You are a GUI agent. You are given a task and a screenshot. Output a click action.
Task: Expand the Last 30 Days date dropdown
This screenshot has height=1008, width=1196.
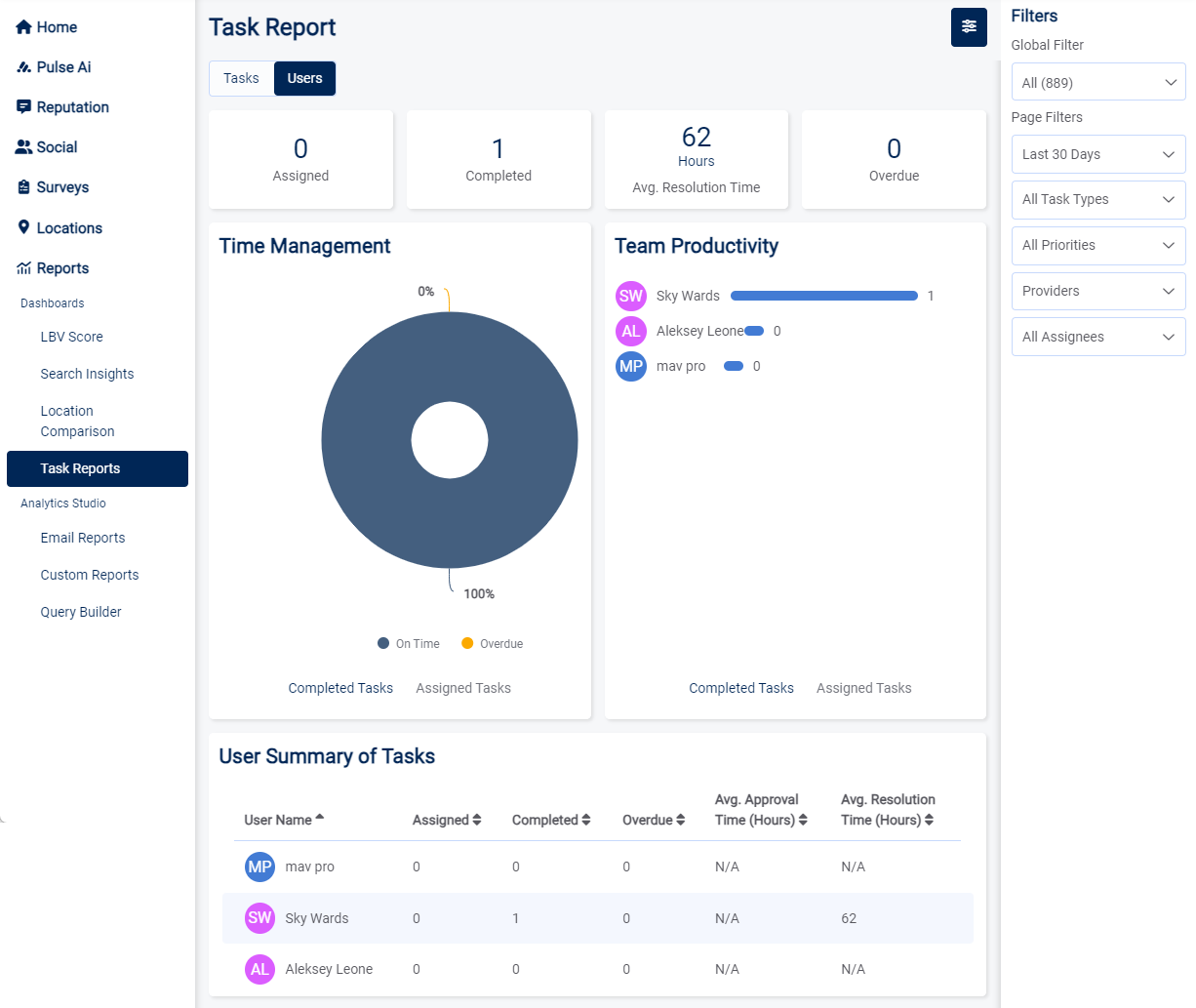[1098, 154]
